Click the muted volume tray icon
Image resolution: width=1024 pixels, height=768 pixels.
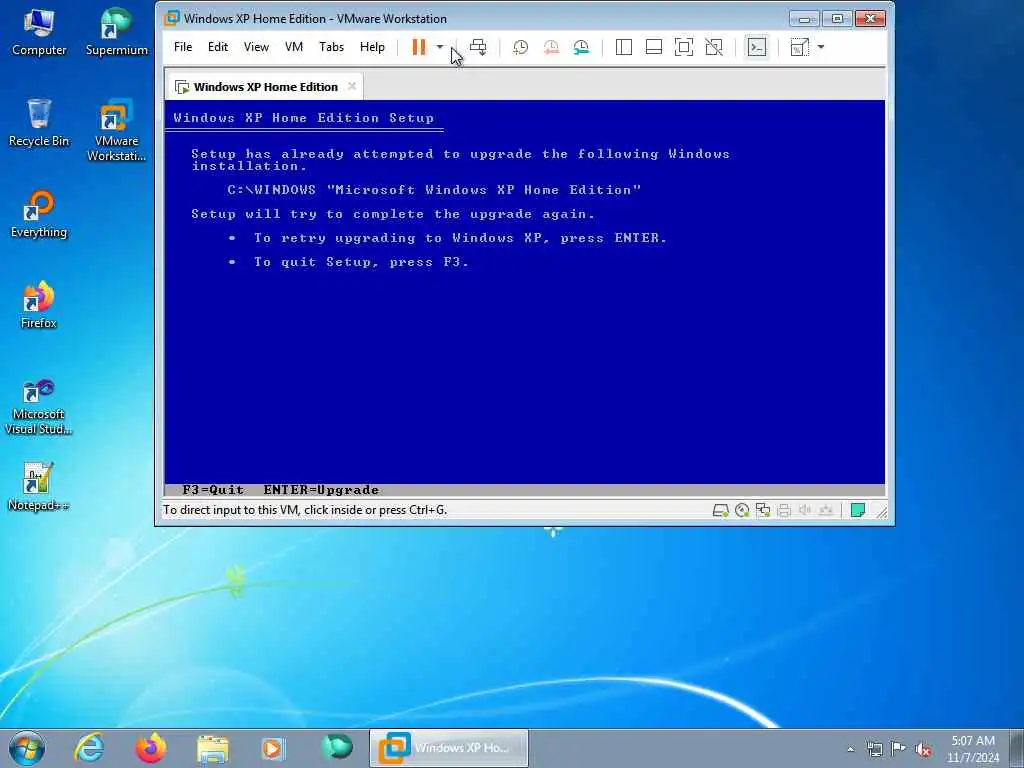(923, 749)
